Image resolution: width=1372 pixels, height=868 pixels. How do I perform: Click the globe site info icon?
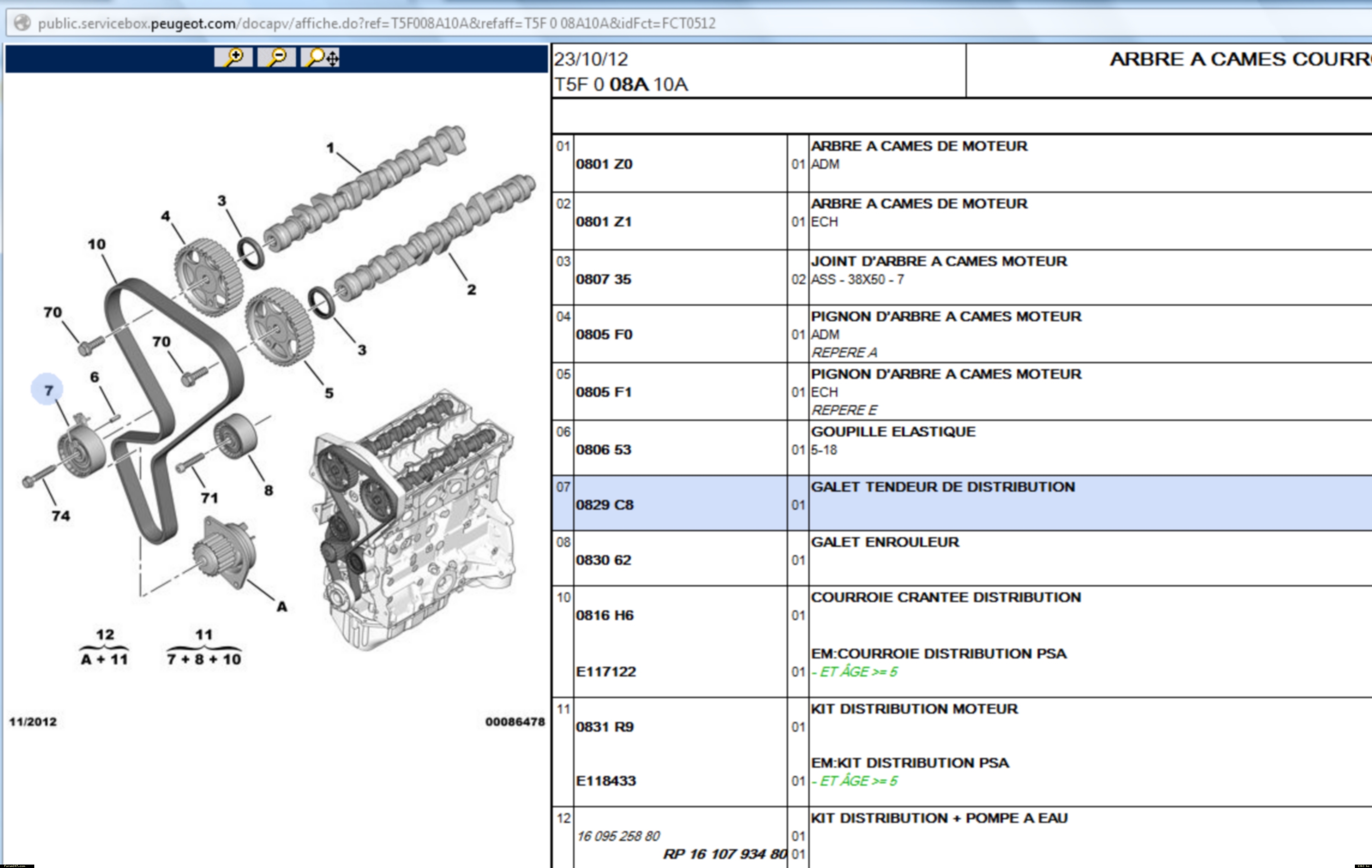tap(22, 23)
